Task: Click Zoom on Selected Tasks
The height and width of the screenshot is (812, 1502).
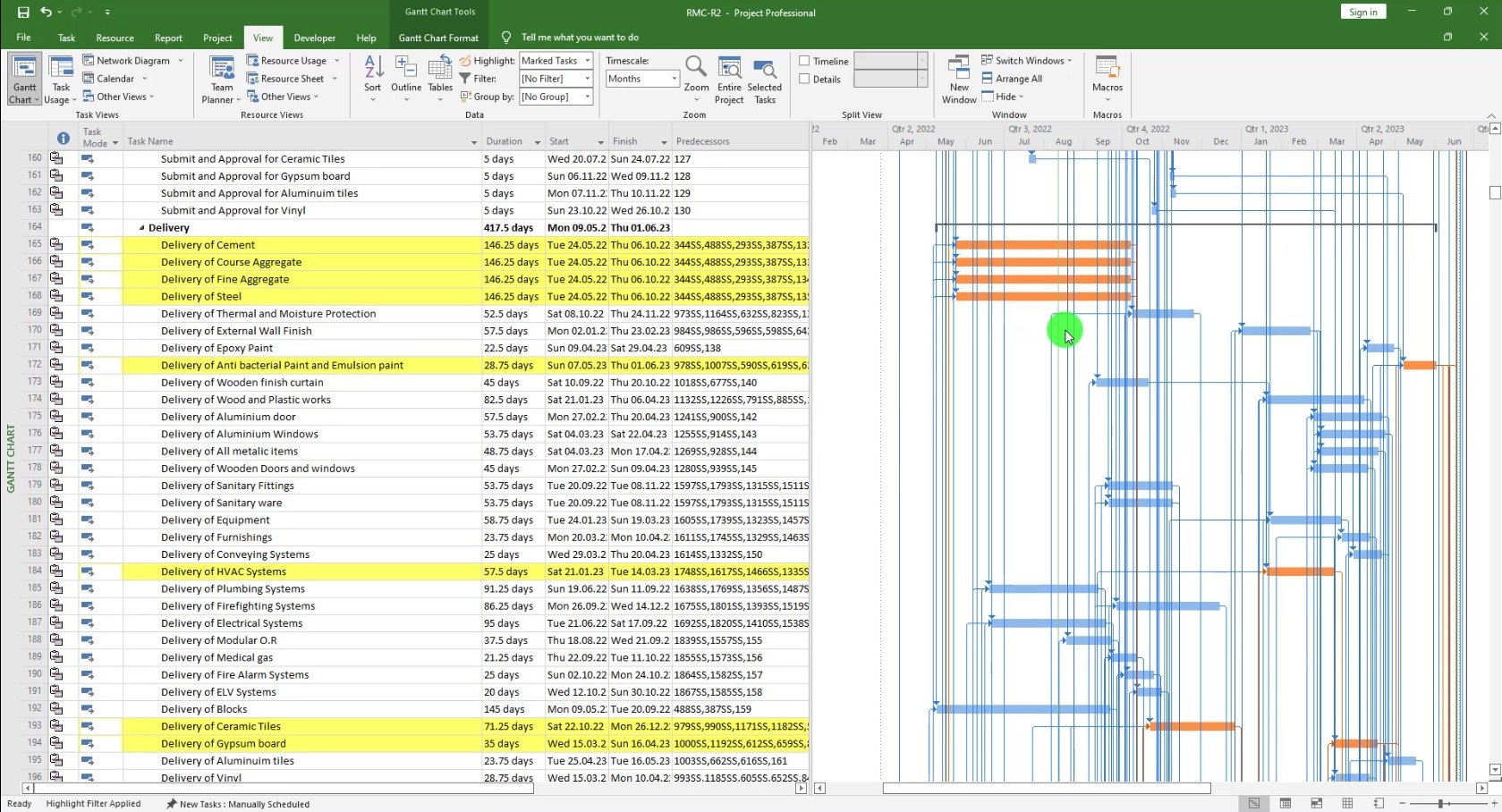Action: pos(765,79)
